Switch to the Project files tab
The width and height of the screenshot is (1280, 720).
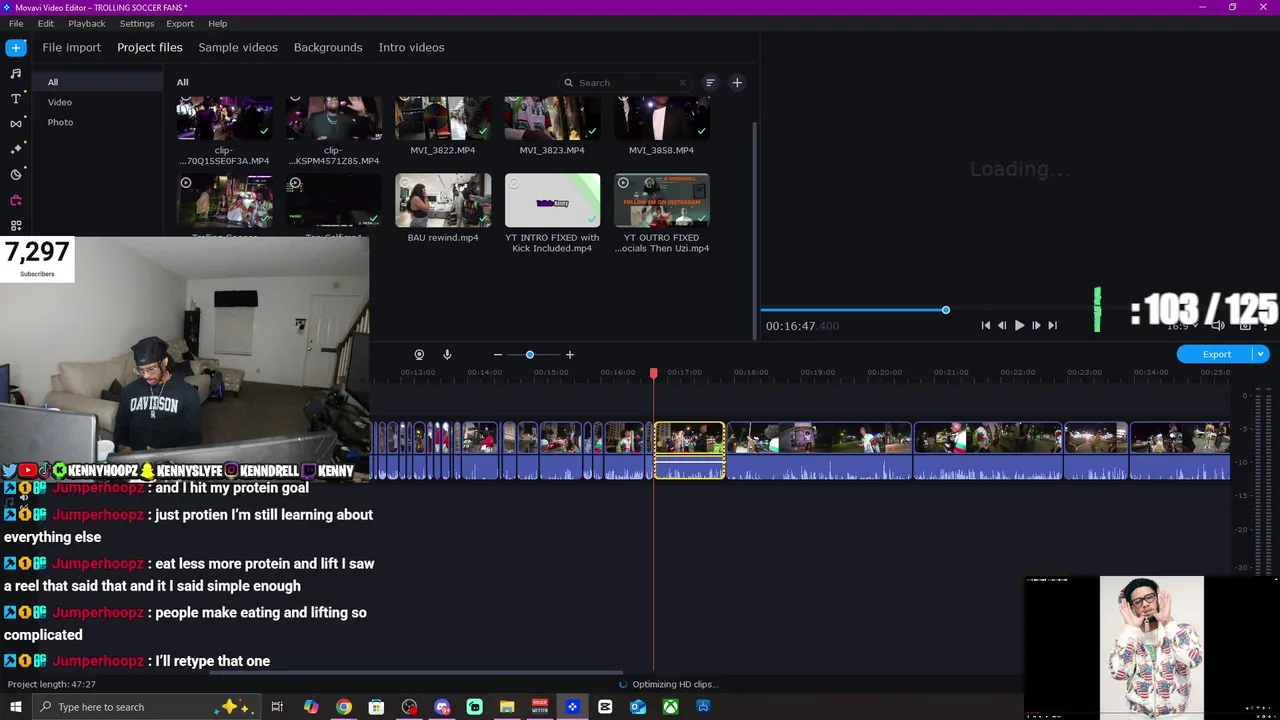[x=150, y=47]
